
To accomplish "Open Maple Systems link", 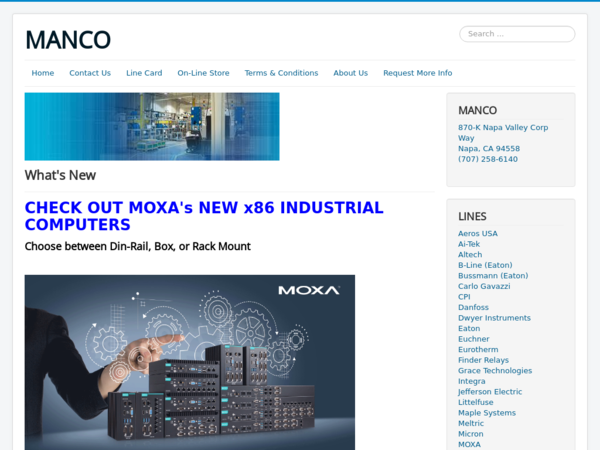I will pos(487,413).
